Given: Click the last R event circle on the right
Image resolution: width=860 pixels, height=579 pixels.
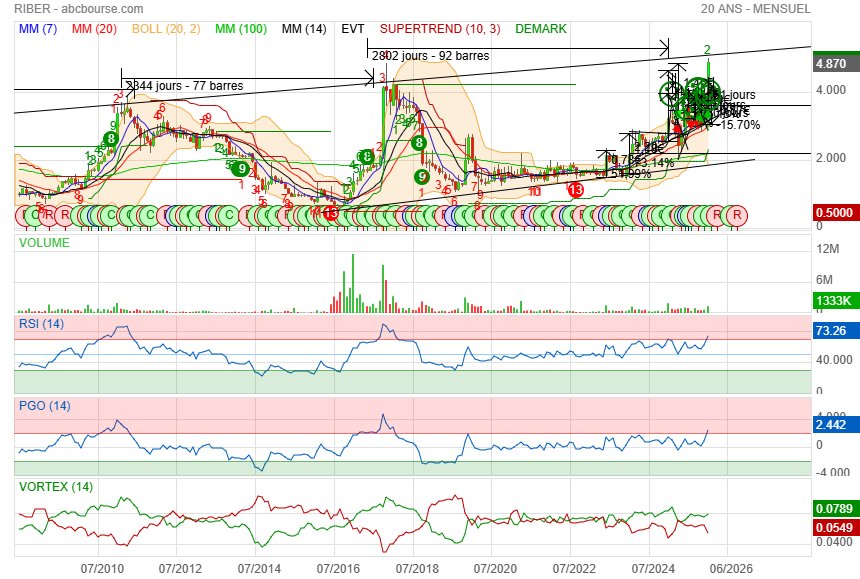Looking at the screenshot, I should coord(737,215).
